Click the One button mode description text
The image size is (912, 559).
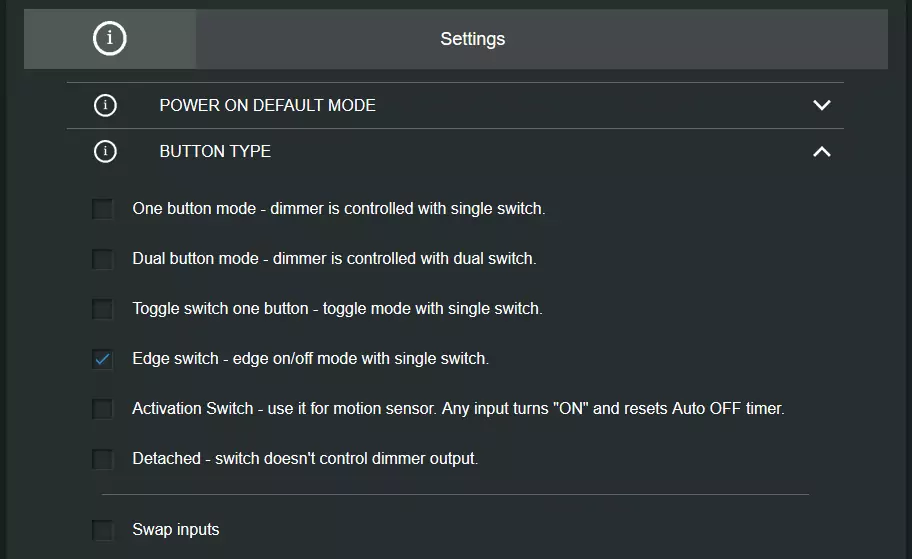point(339,208)
